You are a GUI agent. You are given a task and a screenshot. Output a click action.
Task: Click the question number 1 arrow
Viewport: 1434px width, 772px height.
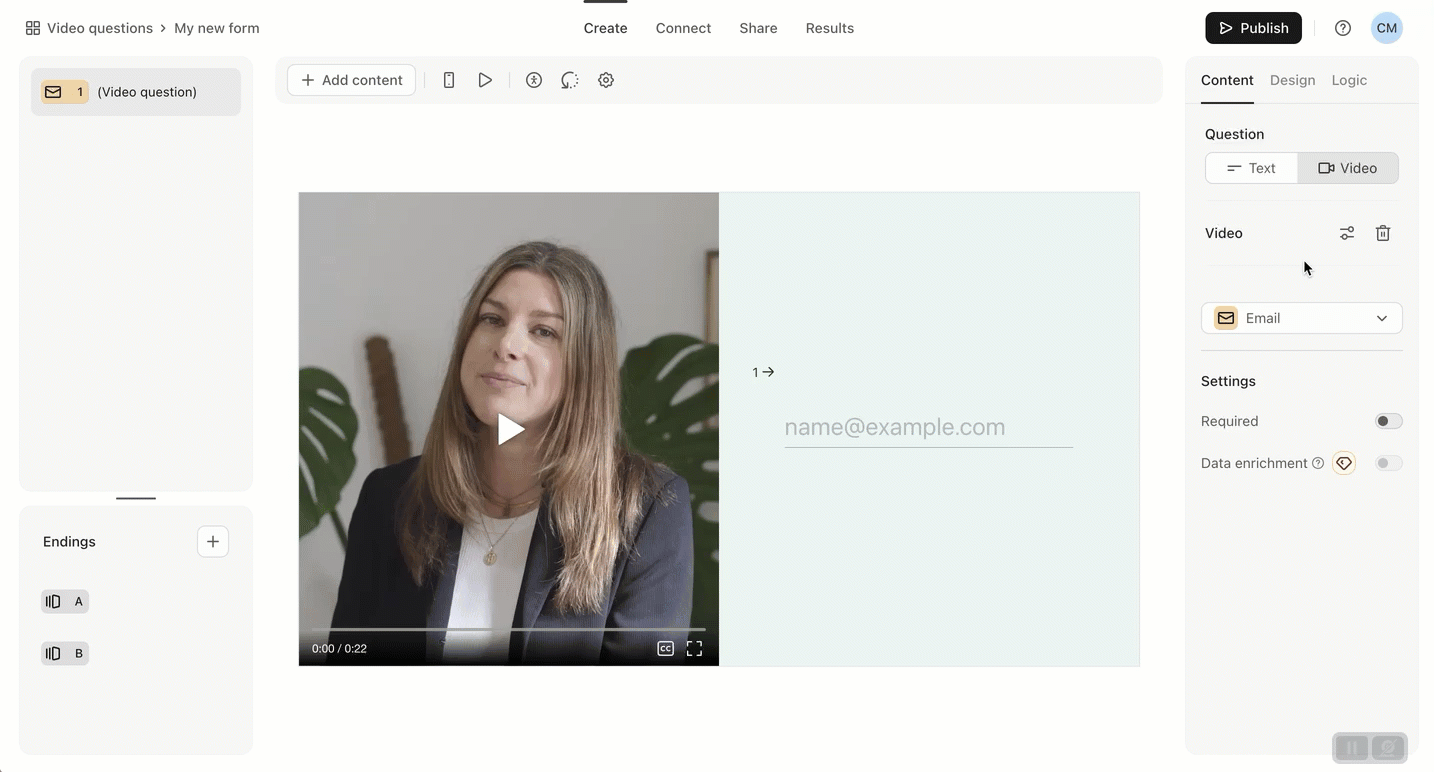(x=764, y=372)
